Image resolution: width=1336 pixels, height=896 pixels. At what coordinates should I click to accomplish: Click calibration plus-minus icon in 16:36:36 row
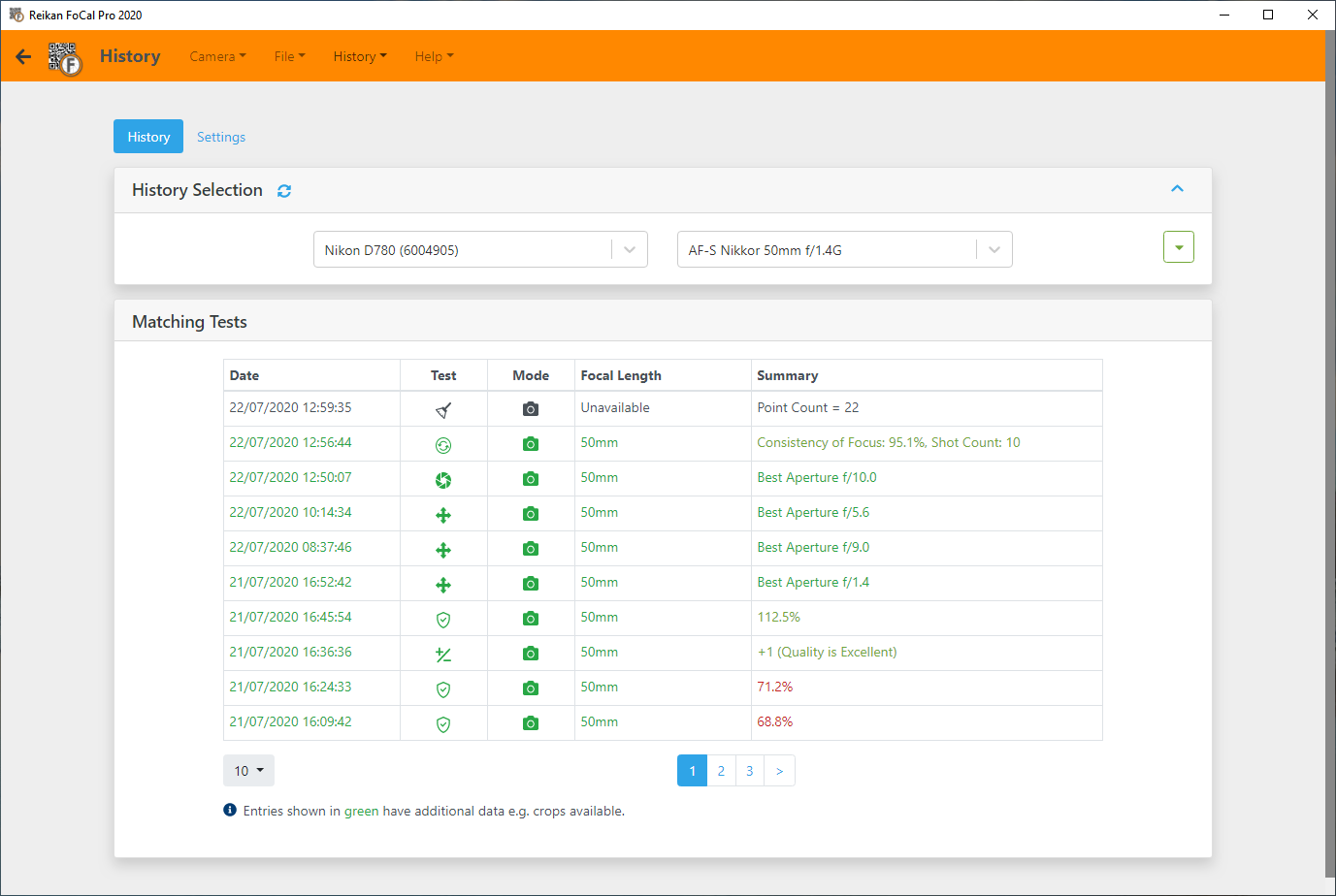[x=443, y=655]
